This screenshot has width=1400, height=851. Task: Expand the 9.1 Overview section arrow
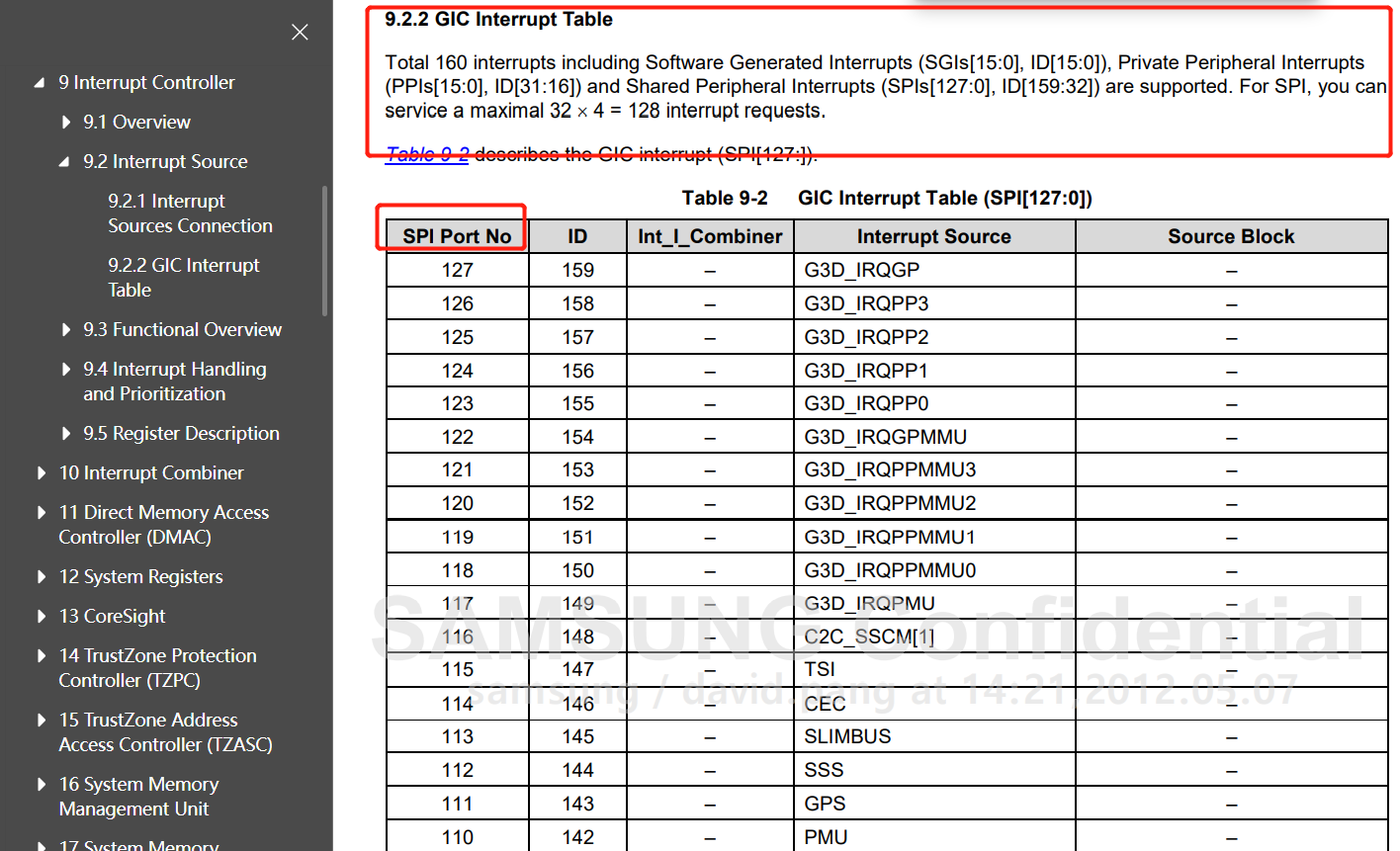(x=65, y=123)
